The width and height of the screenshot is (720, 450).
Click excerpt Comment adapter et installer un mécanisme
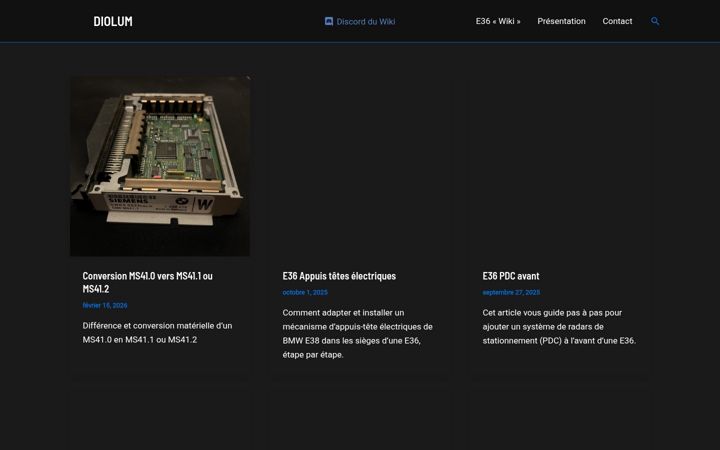(x=358, y=333)
